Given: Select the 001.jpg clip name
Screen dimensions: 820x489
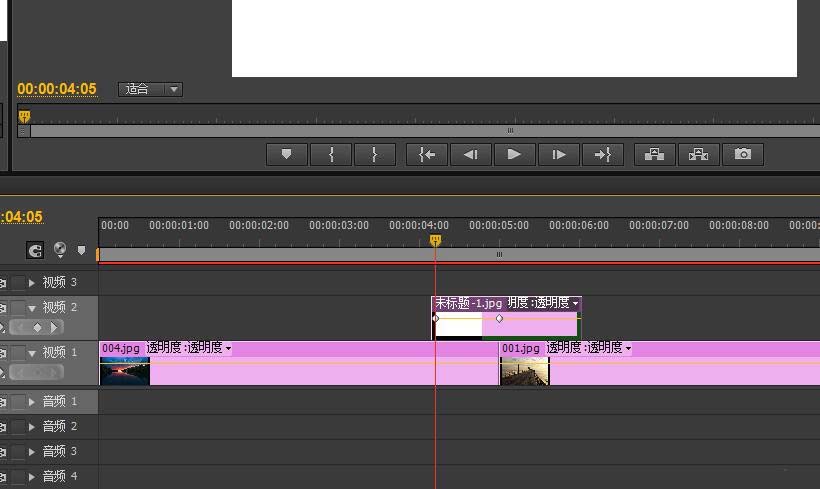Looking at the screenshot, I should [520, 348].
